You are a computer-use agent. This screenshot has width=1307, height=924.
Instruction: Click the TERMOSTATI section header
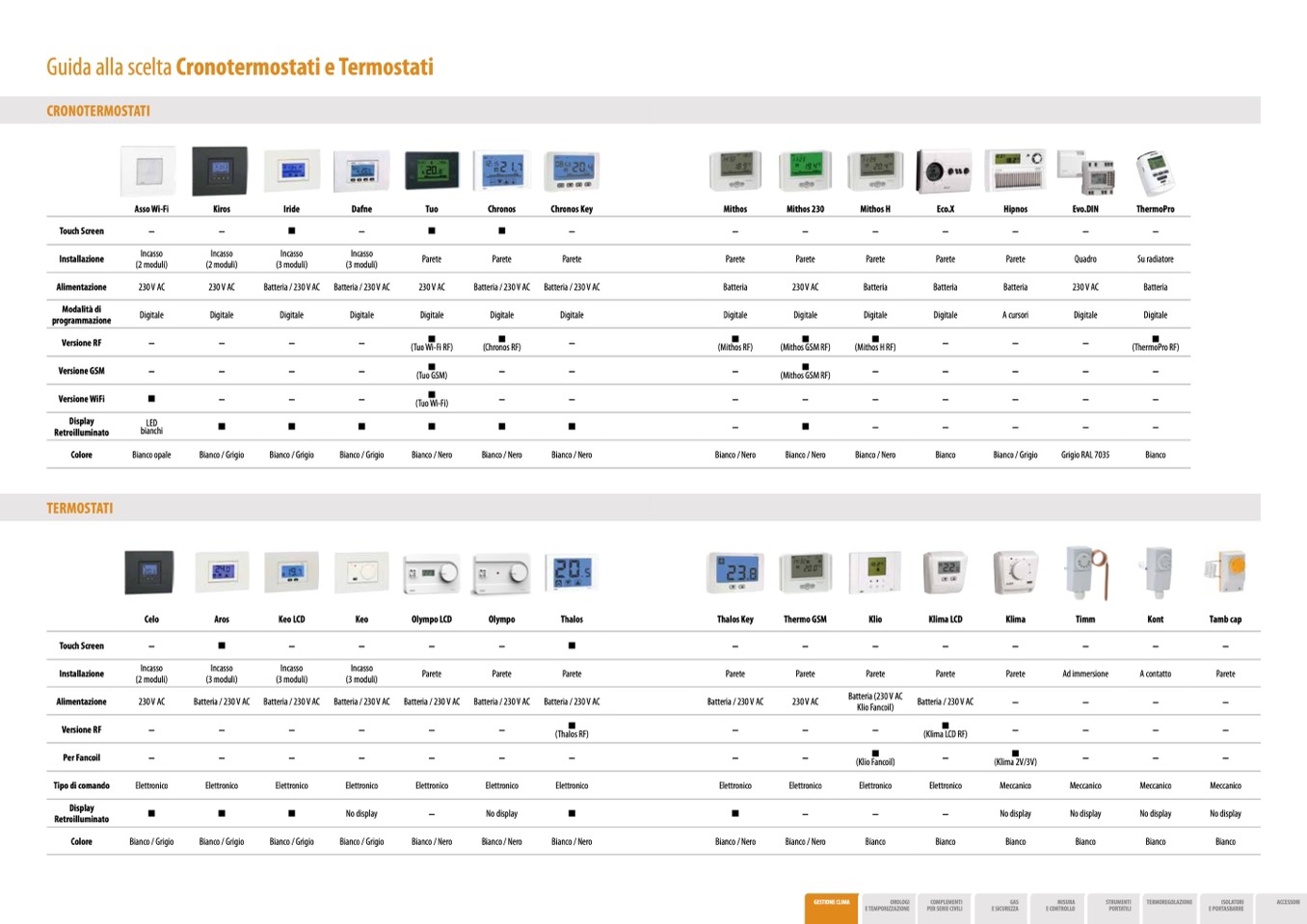click(80, 508)
